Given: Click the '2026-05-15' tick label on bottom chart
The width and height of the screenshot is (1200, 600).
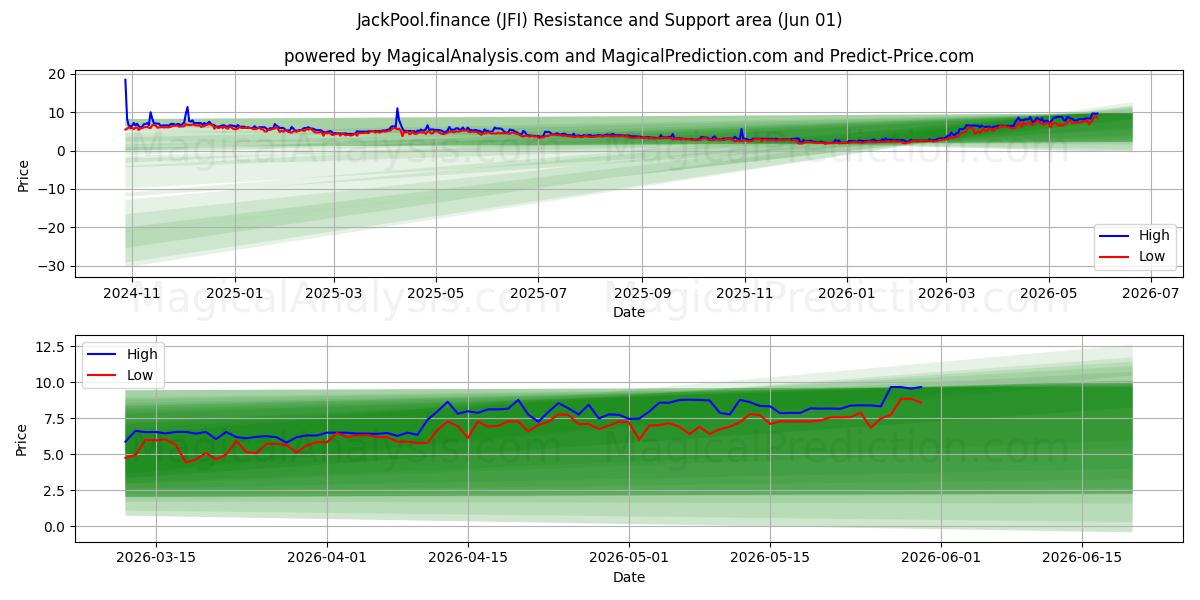Looking at the screenshot, I should coord(769,559).
